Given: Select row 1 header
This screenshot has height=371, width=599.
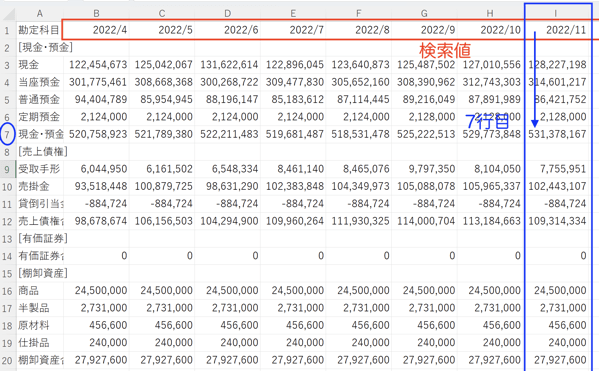Looking at the screenshot, I should tap(7, 30).
